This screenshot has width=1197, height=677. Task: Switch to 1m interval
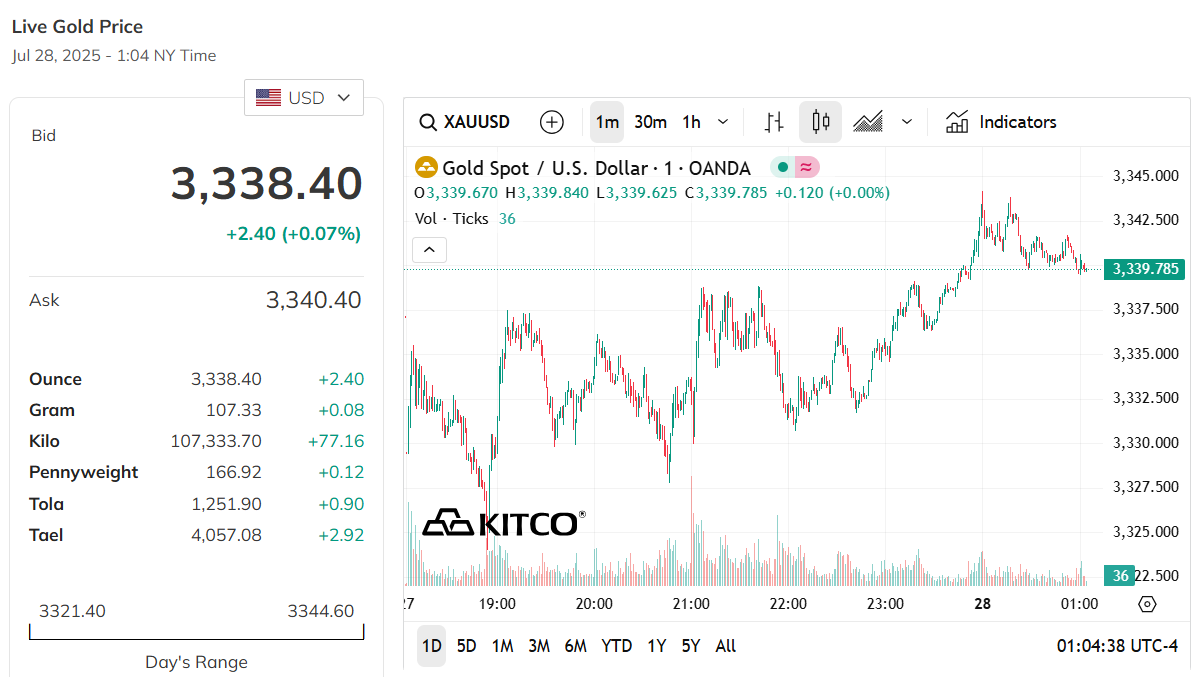[607, 122]
